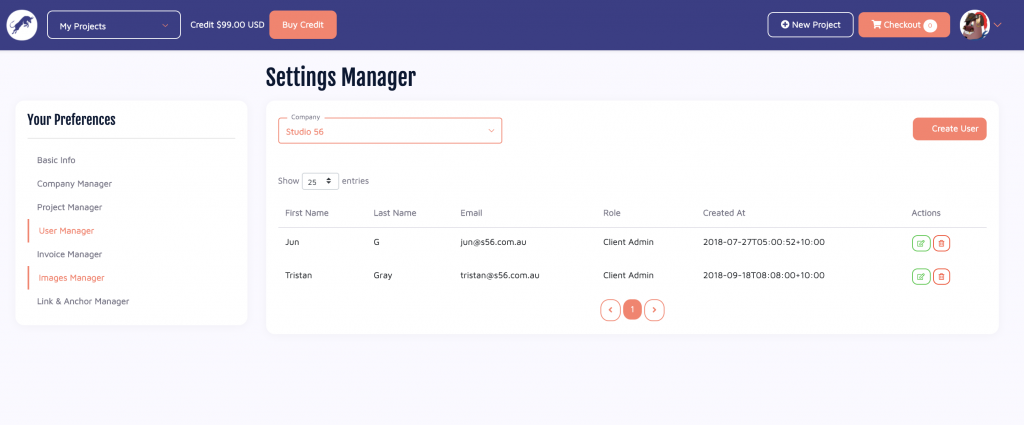The image size is (1024, 425).
Task: Start a New Project
Action: [810, 25]
